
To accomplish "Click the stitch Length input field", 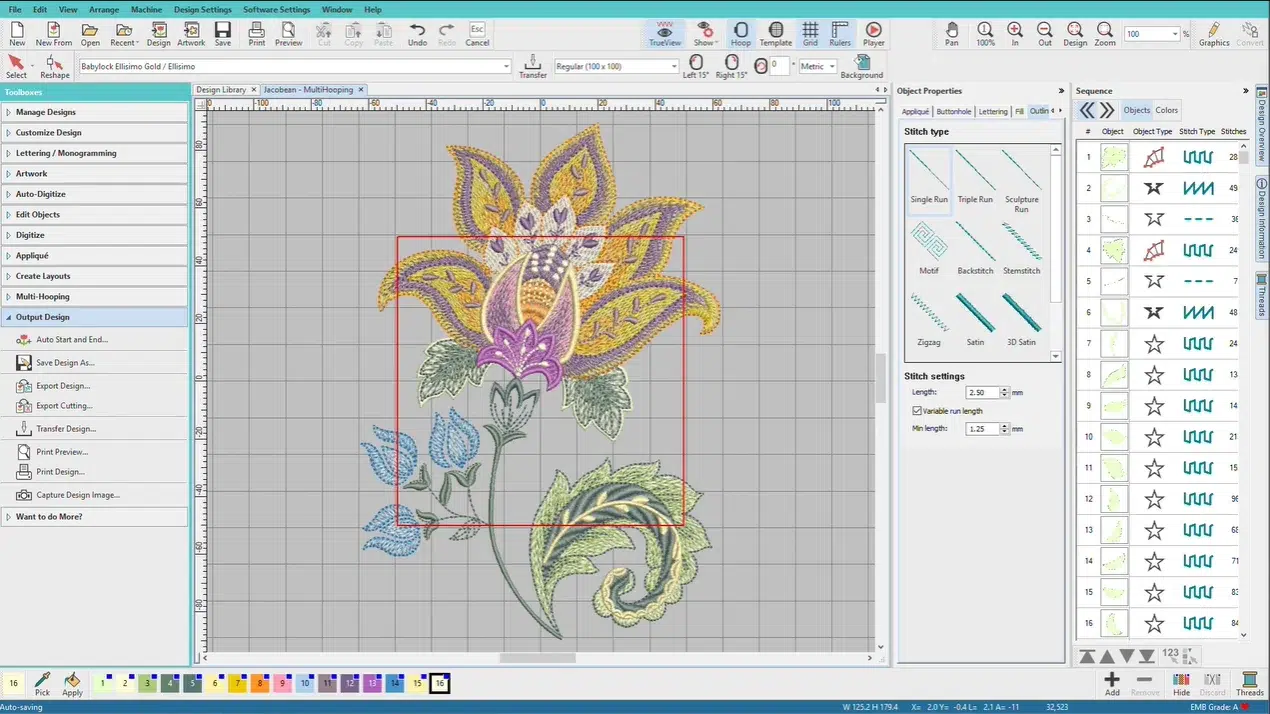I will 982,393.
